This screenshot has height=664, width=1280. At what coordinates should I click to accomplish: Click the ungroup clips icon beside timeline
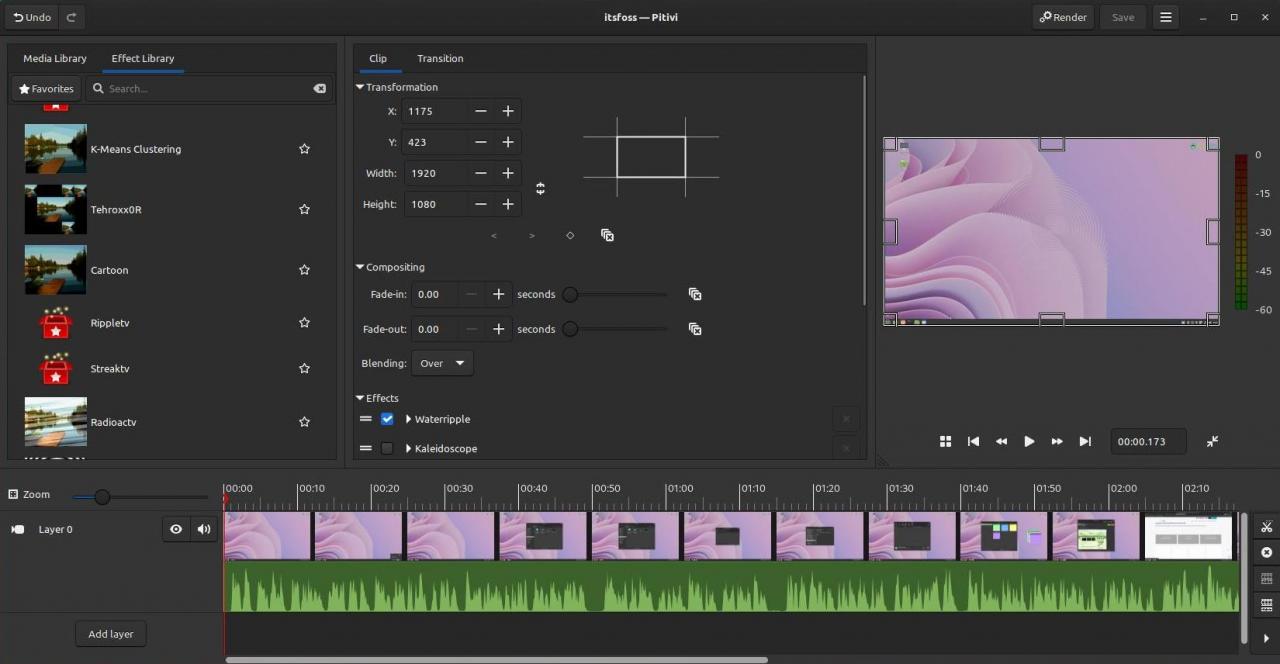[x=1266, y=579]
